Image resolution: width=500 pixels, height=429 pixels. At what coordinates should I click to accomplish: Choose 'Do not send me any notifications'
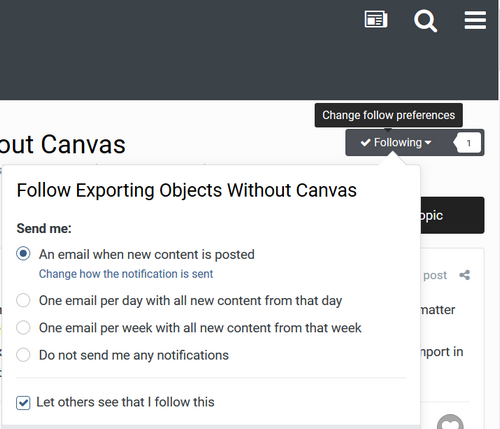coord(23,355)
